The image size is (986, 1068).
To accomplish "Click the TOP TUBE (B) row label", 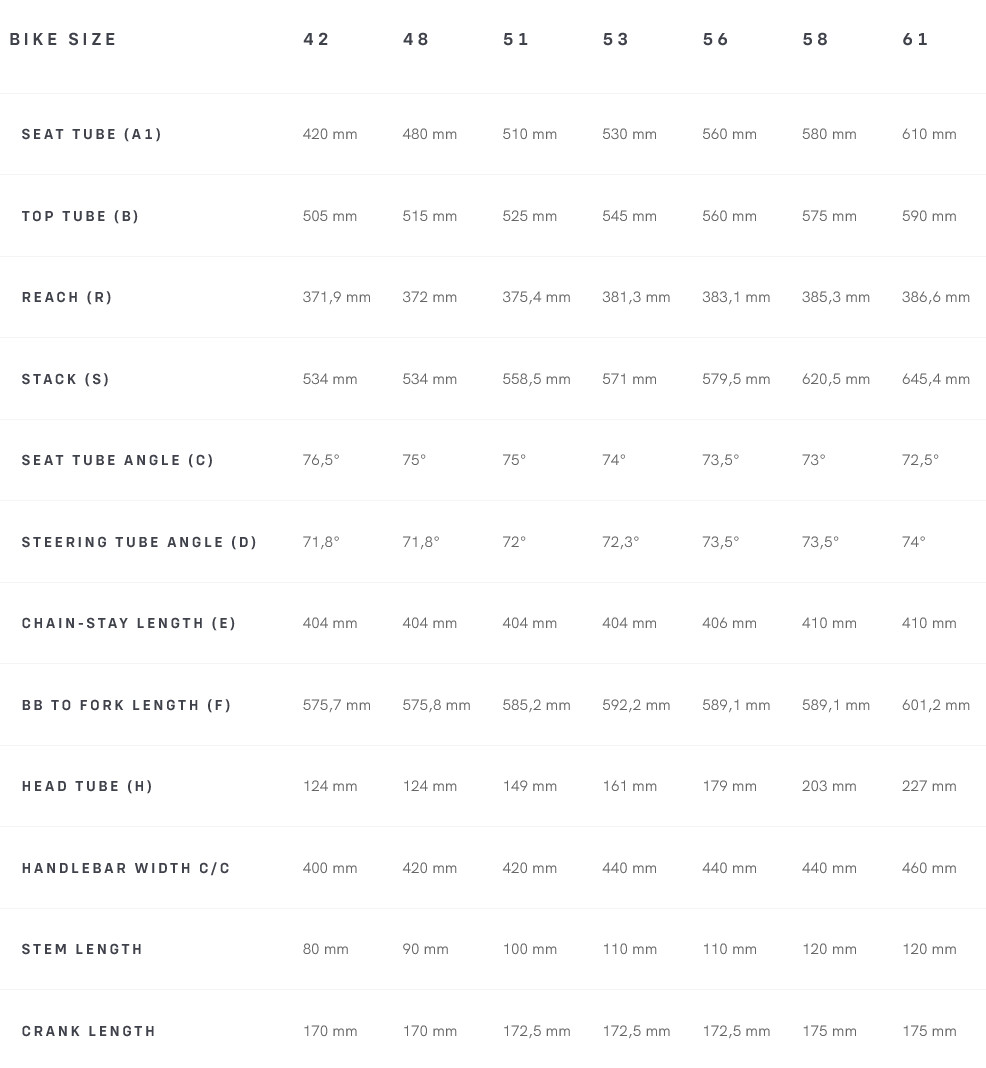I will point(81,216).
